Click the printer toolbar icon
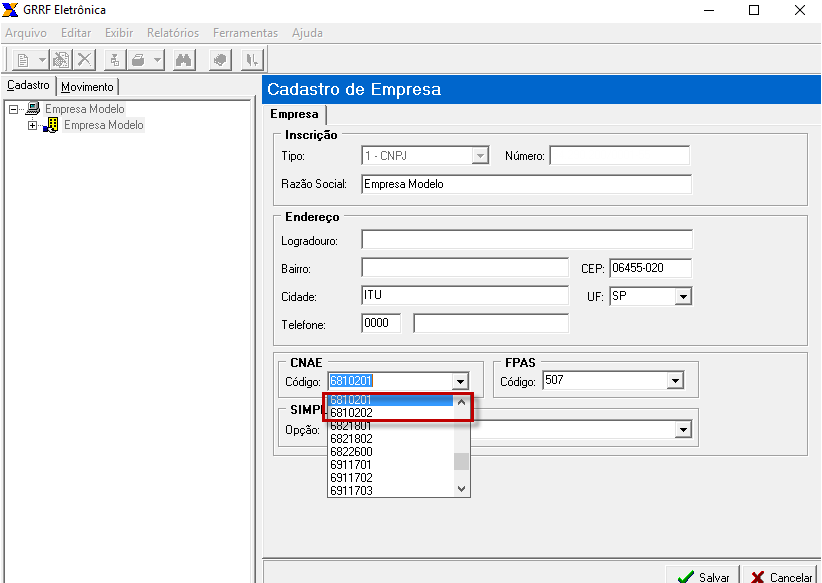The width and height of the screenshot is (822, 583). 138,59
